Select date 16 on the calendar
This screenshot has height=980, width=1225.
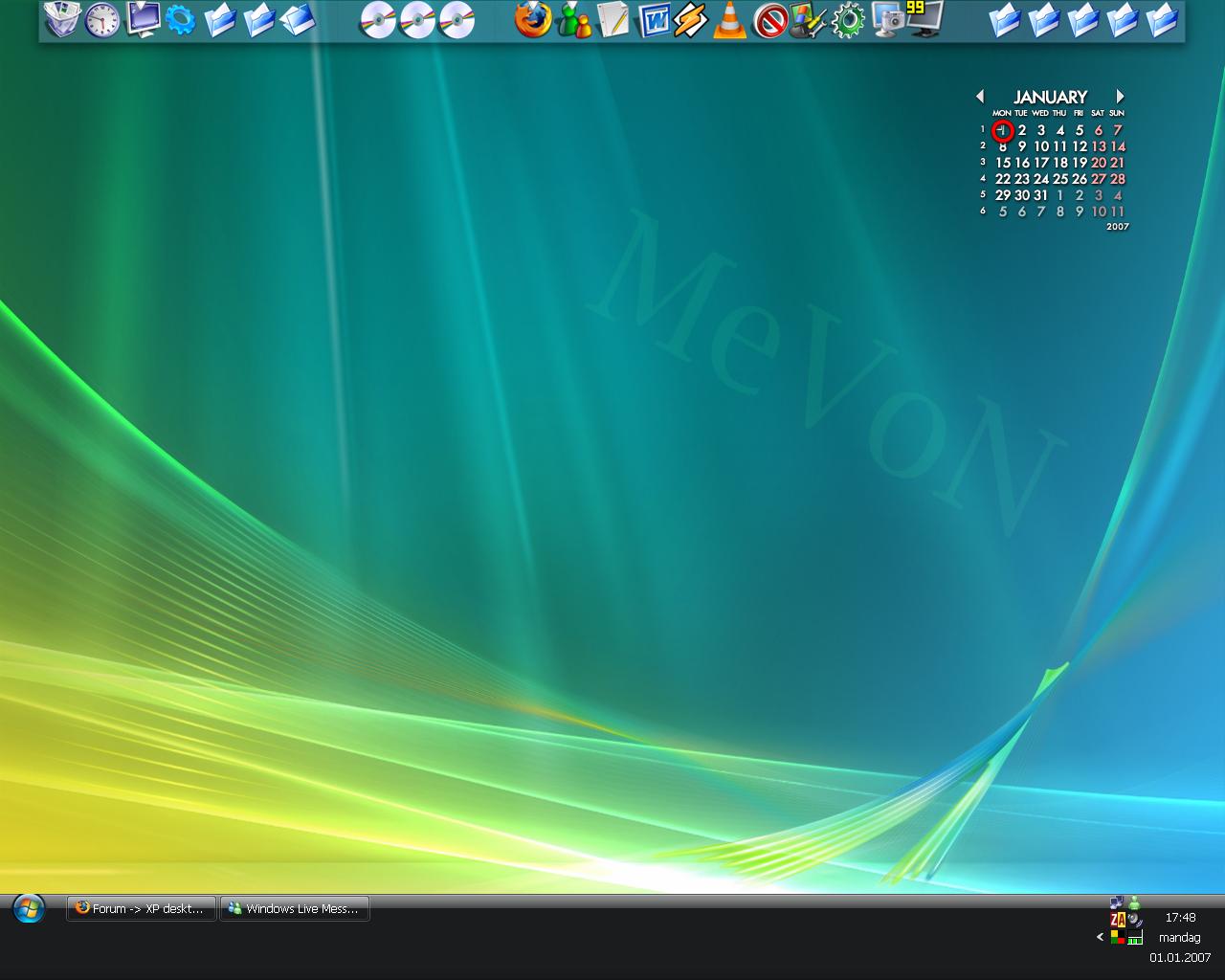[x=1022, y=163]
